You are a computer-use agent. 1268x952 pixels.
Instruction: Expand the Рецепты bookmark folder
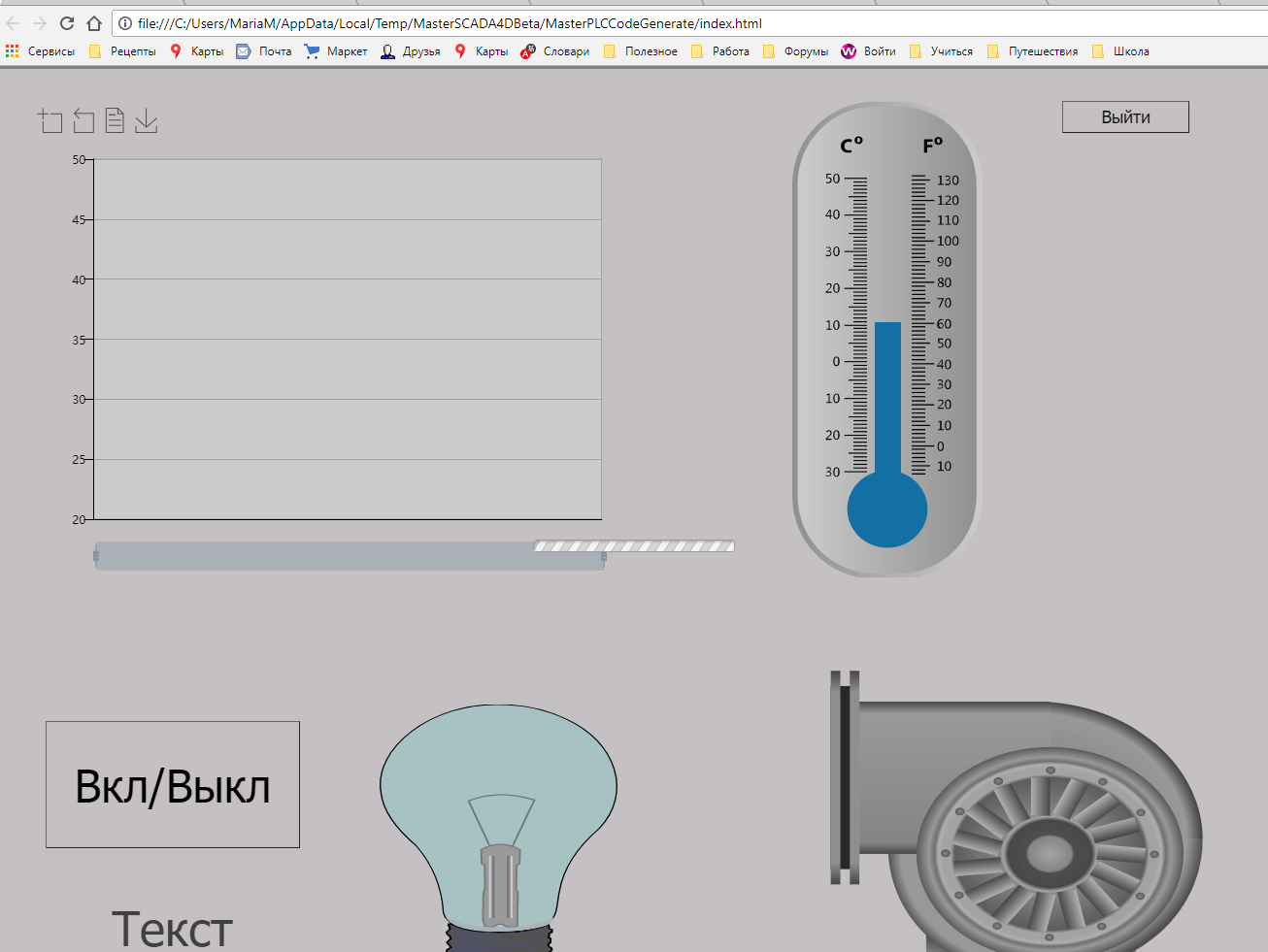pos(122,51)
